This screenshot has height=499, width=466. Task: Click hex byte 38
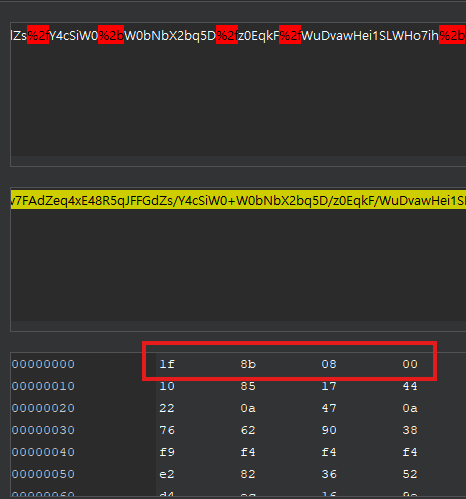coord(410,430)
